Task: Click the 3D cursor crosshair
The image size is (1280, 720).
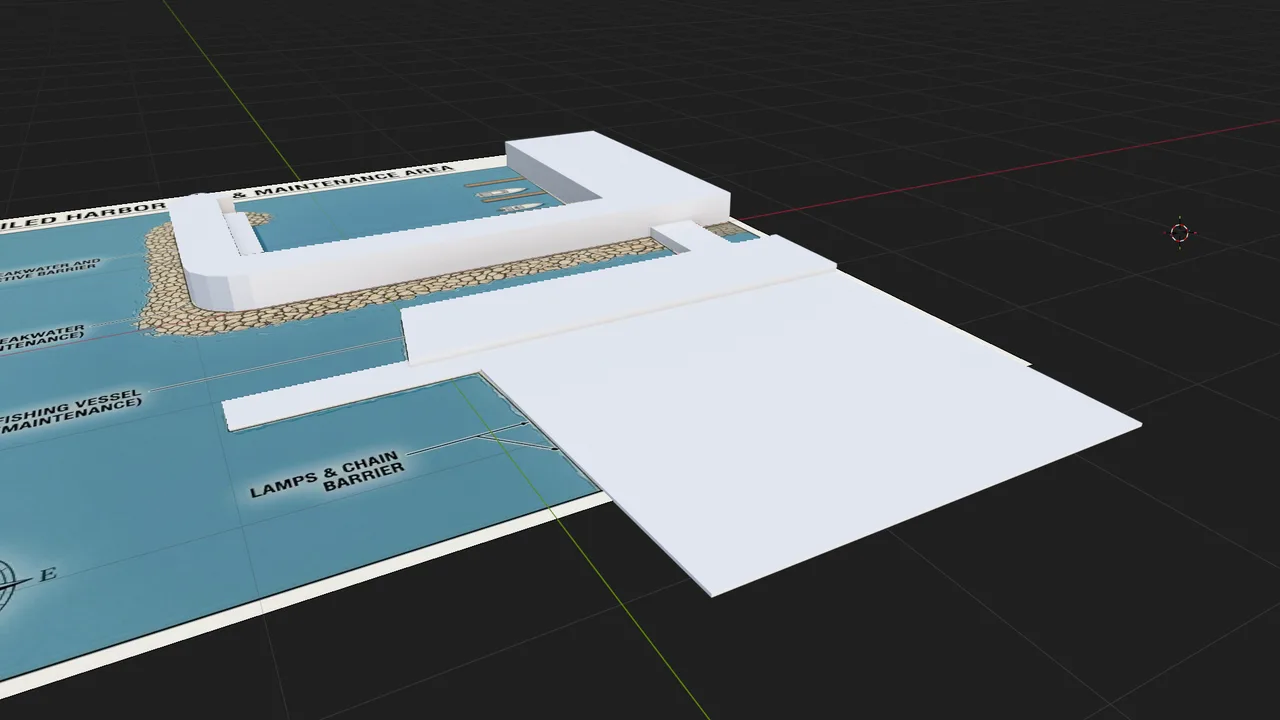Action: (1179, 233)
